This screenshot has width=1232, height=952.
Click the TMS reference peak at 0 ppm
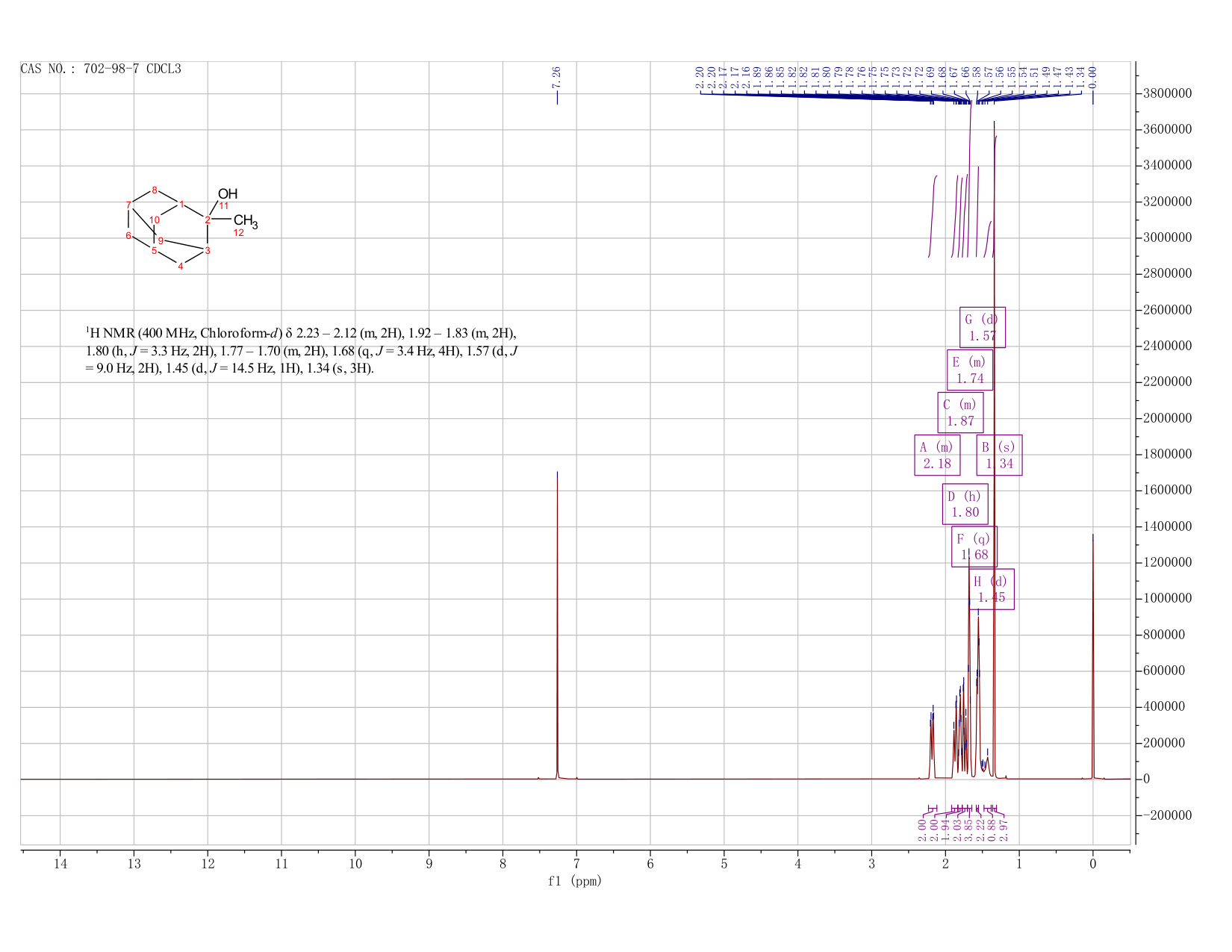(1092, 657)
